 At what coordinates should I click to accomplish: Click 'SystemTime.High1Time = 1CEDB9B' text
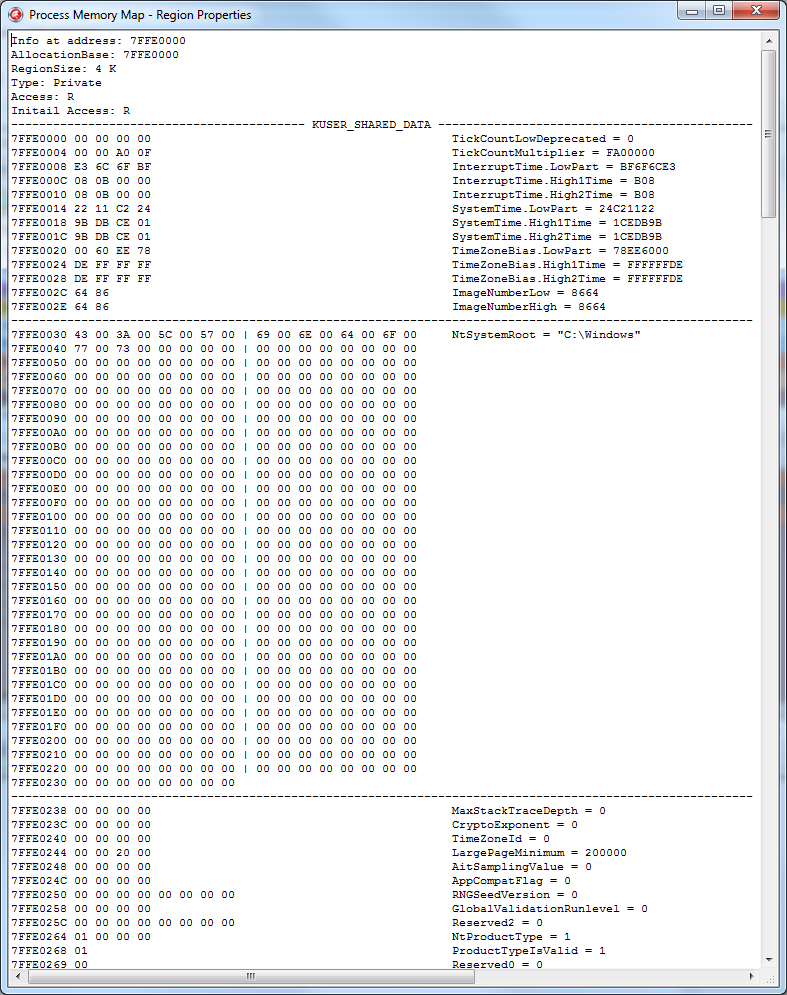[x=557, y=222]
